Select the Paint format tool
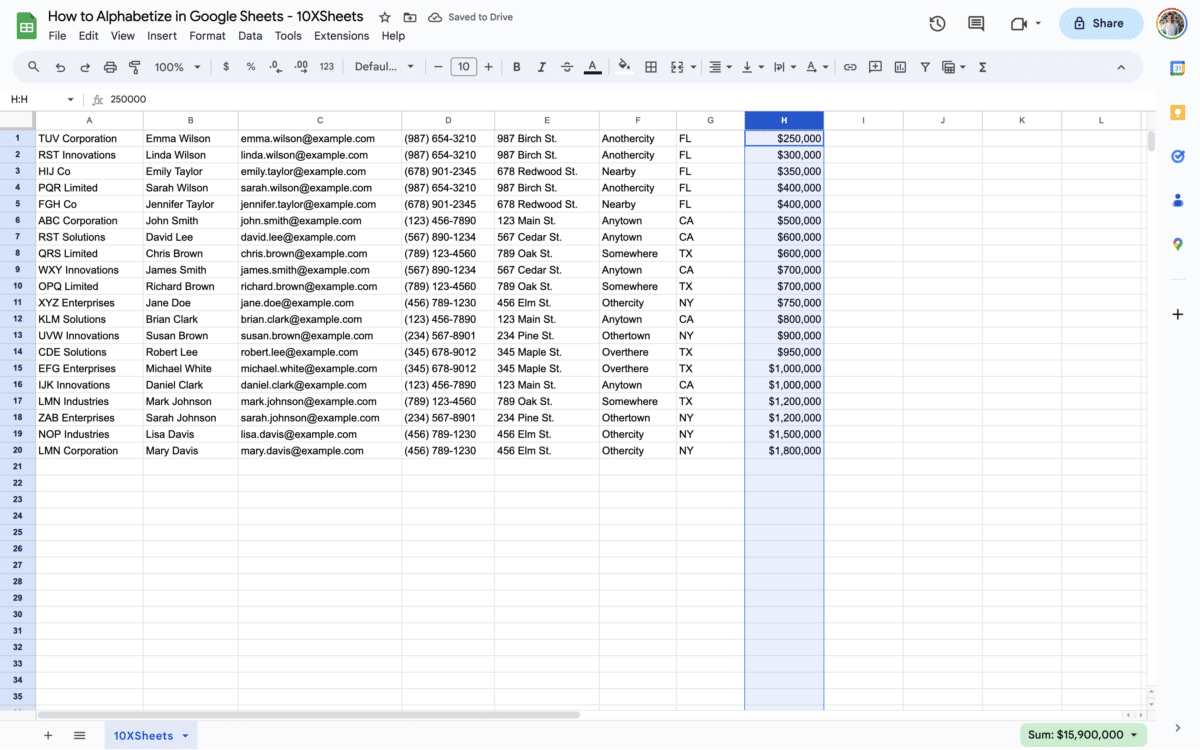This screenshot has width=1200, height=750. click(133, 66)
